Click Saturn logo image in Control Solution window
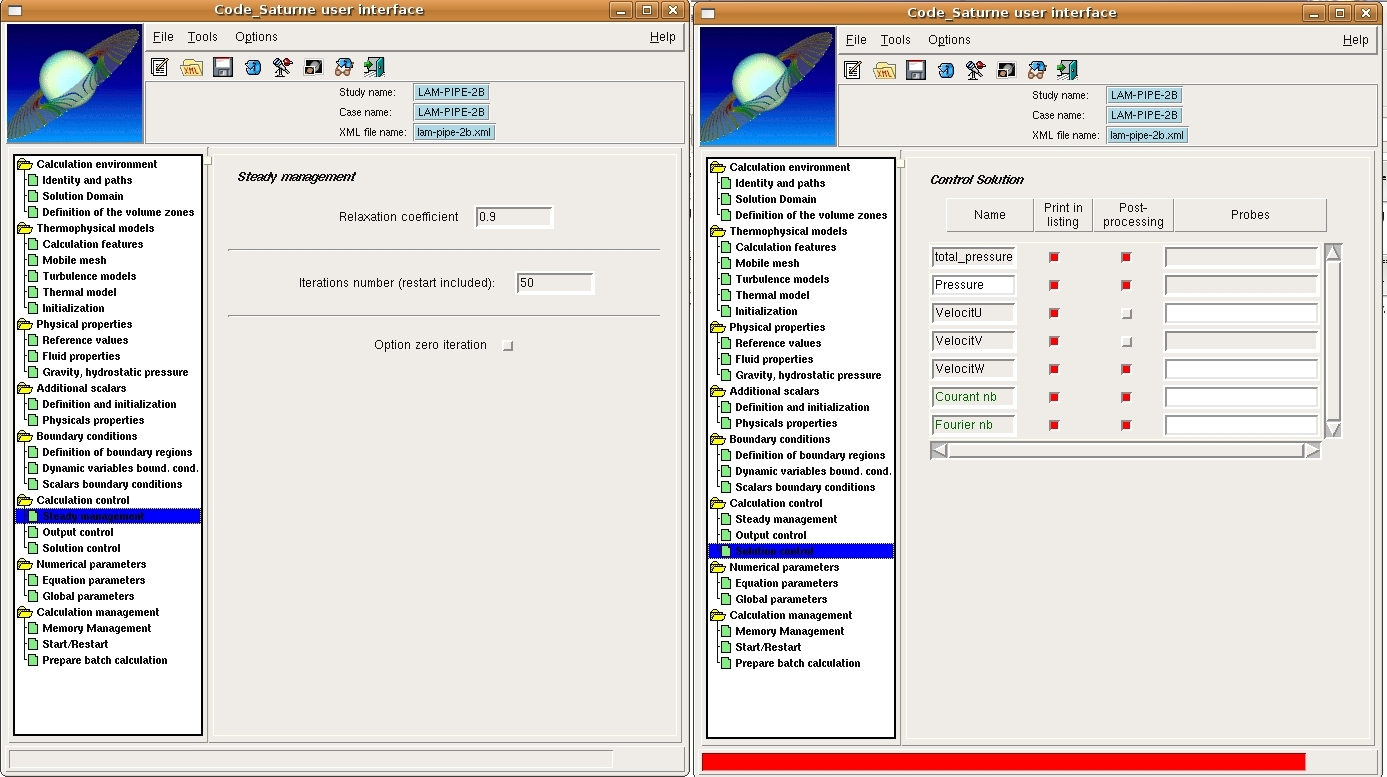This screenshot has height=777, width=1387. point(768,87)
